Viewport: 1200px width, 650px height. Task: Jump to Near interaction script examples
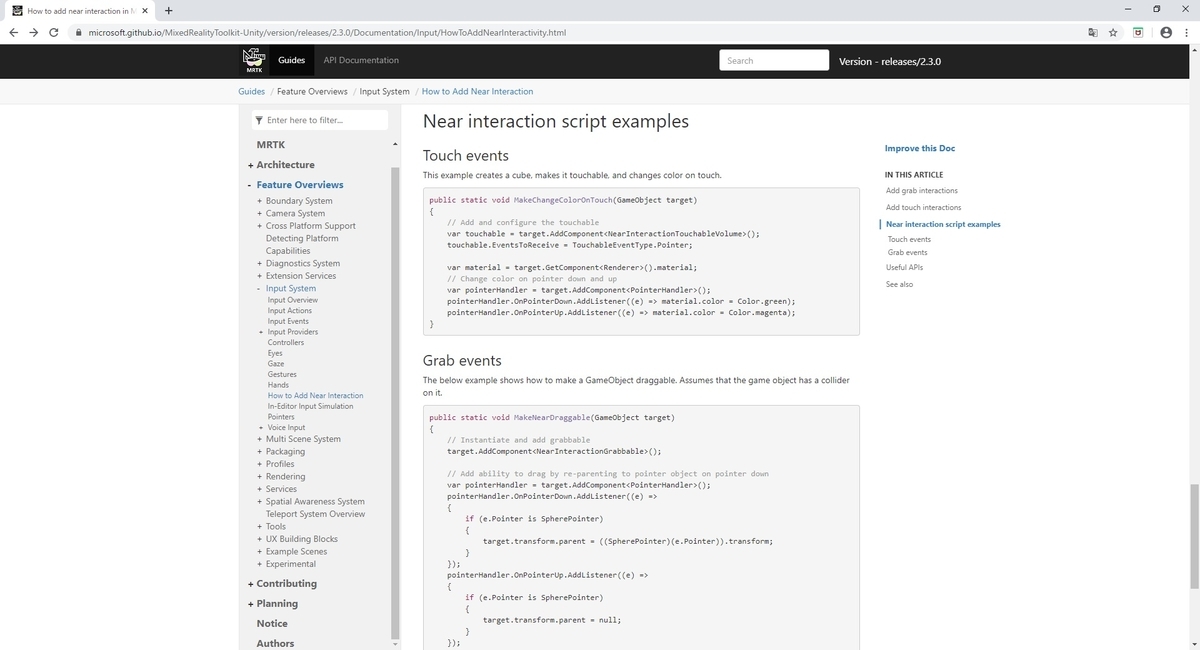click(x=943, y=224)
